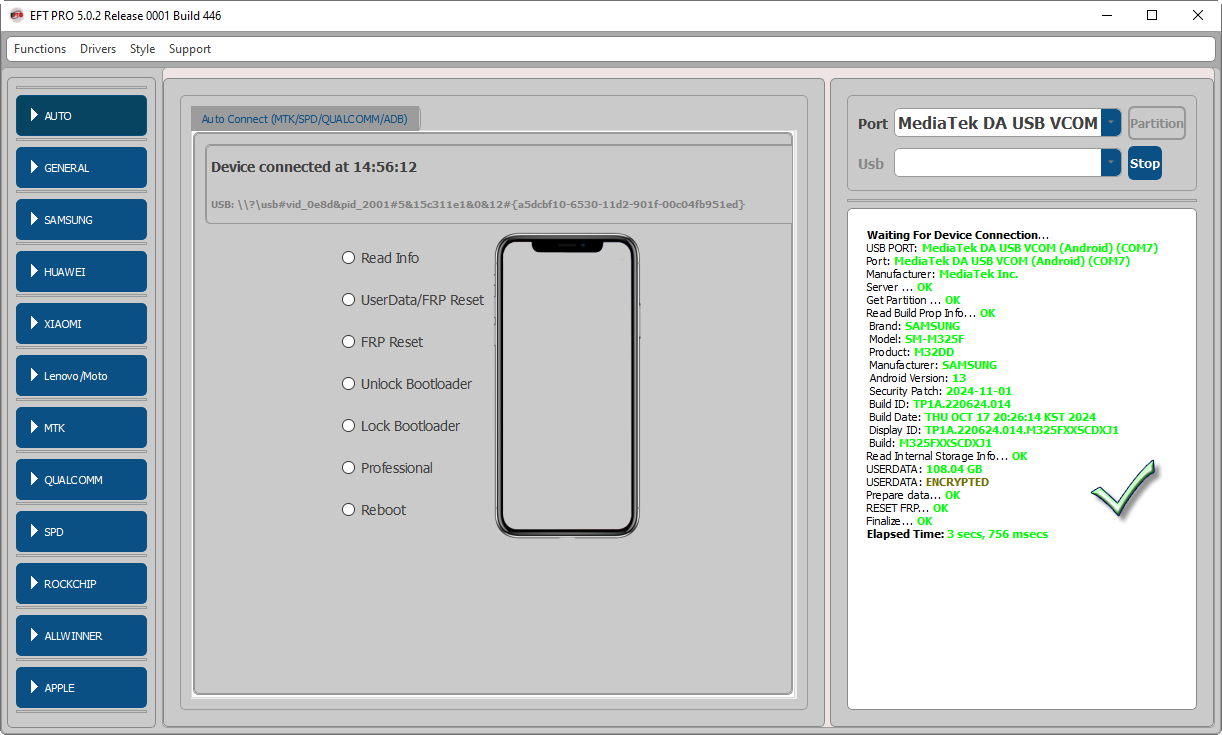Click the RESET FRP... OK log line
The height and width of the screenshot is (735, 1222).
[x=907, y=508]
